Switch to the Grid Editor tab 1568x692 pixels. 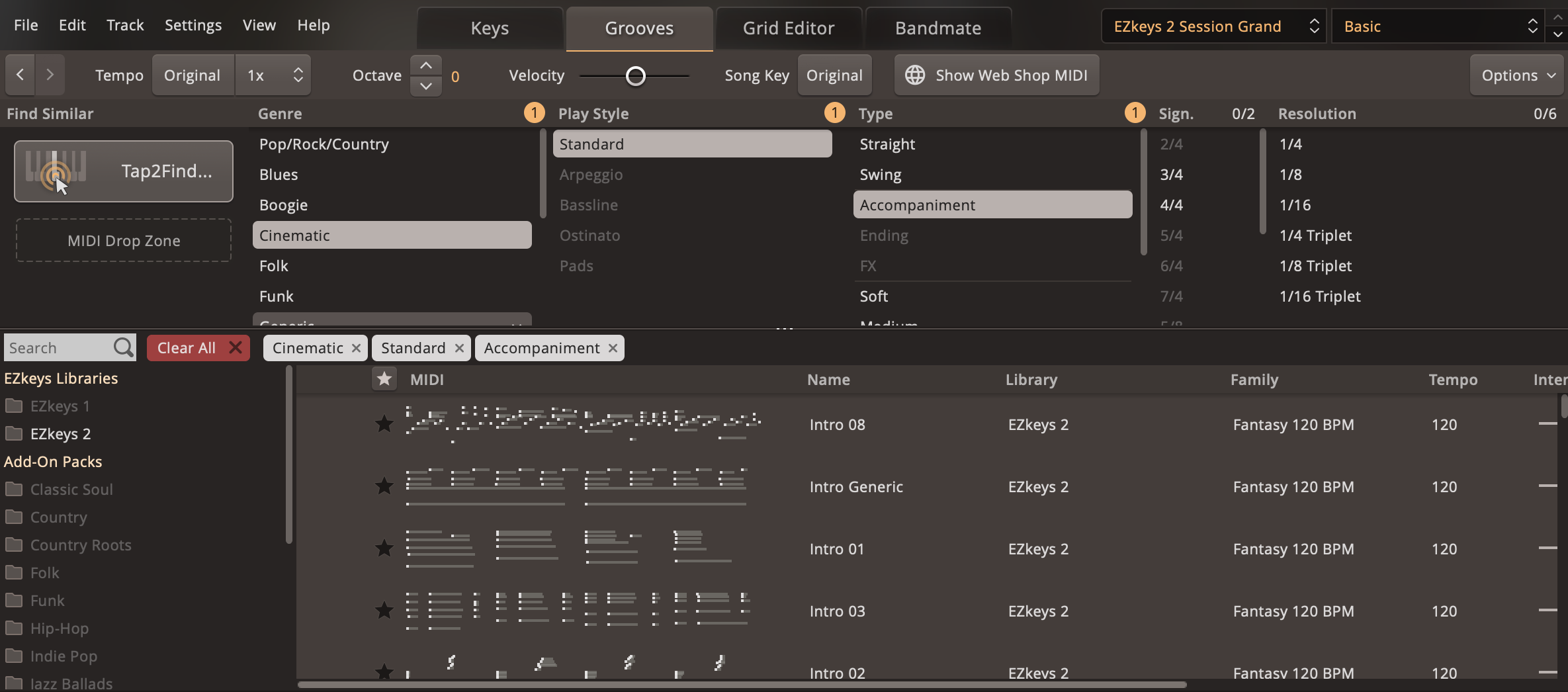click(788, 28)
